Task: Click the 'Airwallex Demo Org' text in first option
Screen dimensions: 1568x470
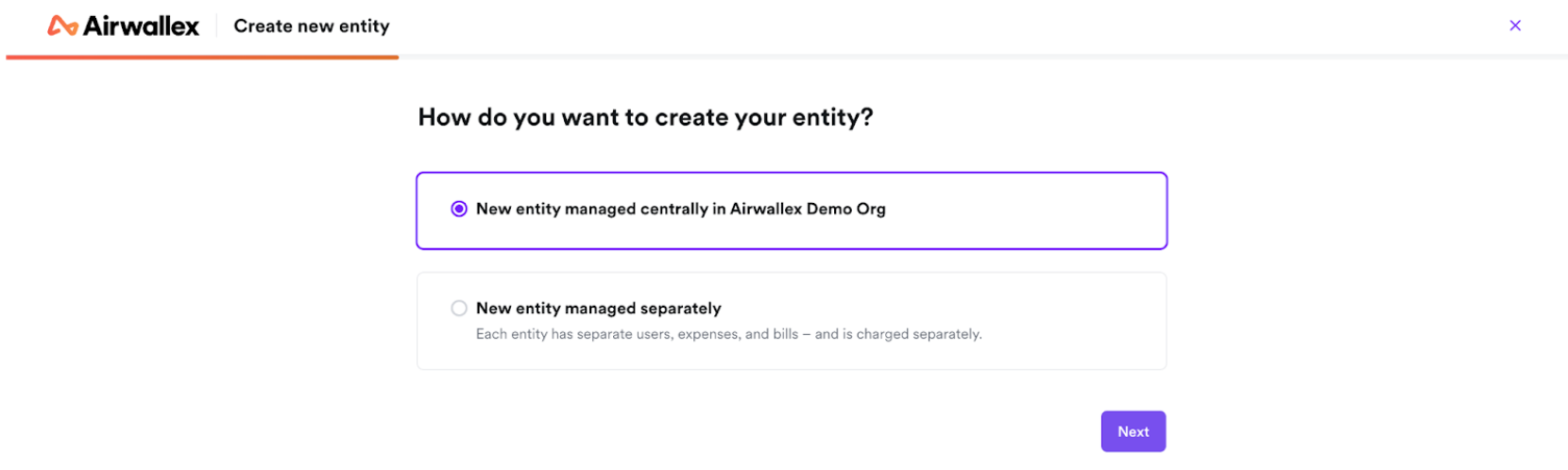Action: point(808,209)
